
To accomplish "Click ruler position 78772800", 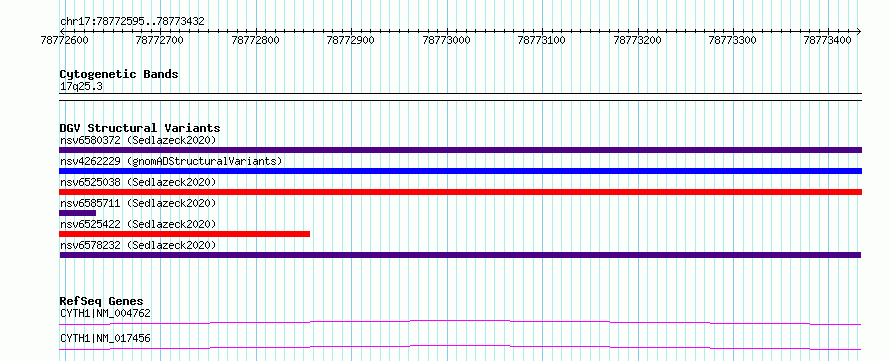I will pyautogui.click(x=256, y=40).
